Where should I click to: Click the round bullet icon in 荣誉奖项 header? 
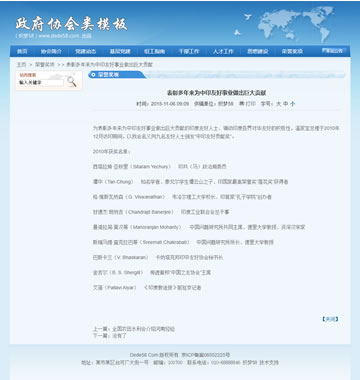click(94, 75)
